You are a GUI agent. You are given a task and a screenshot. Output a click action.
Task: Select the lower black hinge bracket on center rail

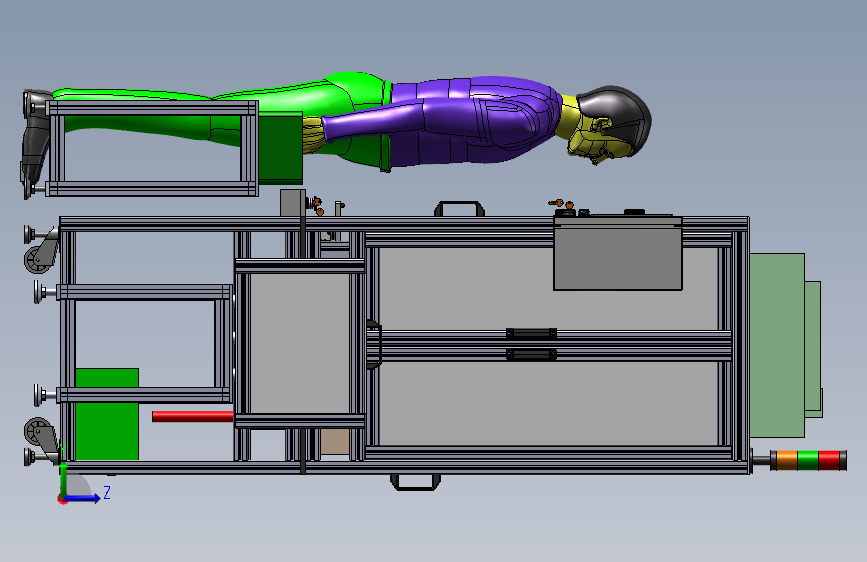click(x=531, y=355)
